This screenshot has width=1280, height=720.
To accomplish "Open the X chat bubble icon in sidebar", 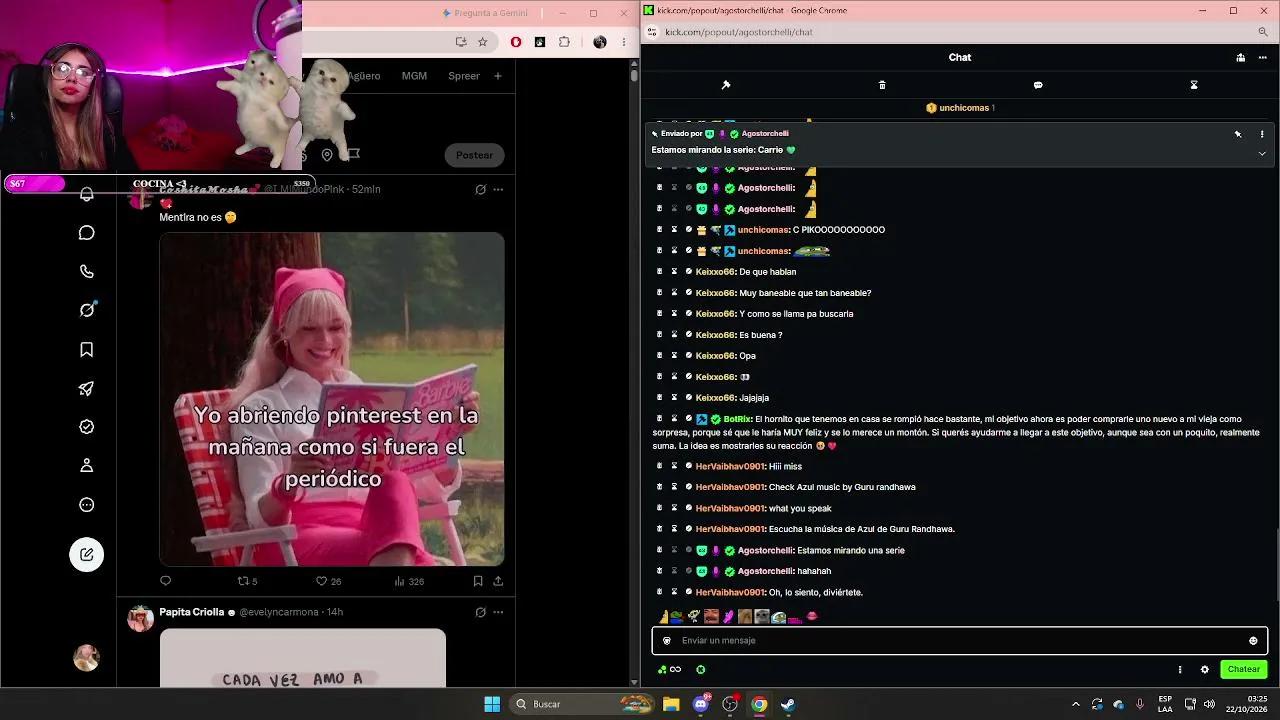I will [x=87, y=233].
